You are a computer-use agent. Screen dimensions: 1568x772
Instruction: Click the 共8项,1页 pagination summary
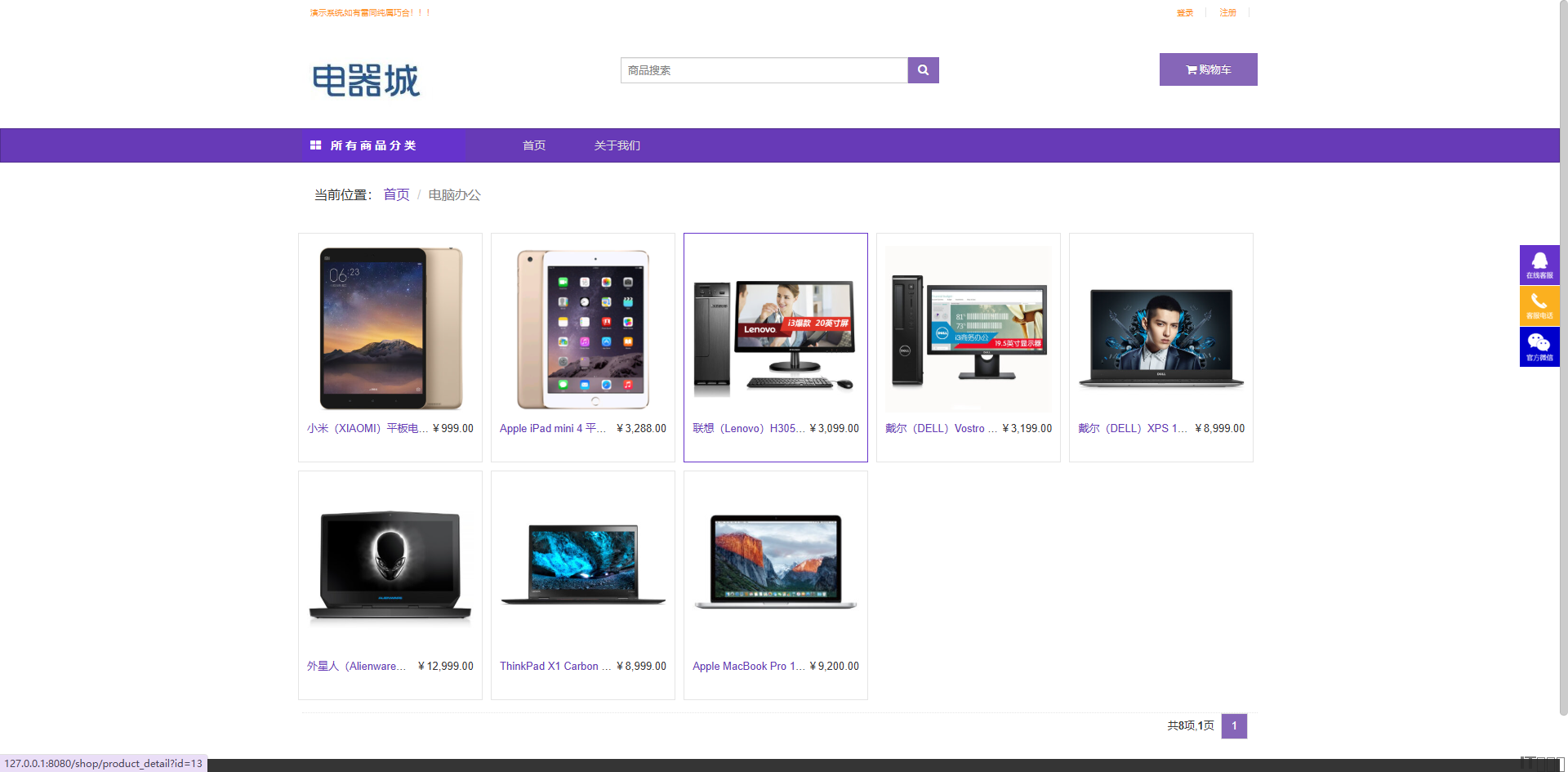(x=1190, y=725)
